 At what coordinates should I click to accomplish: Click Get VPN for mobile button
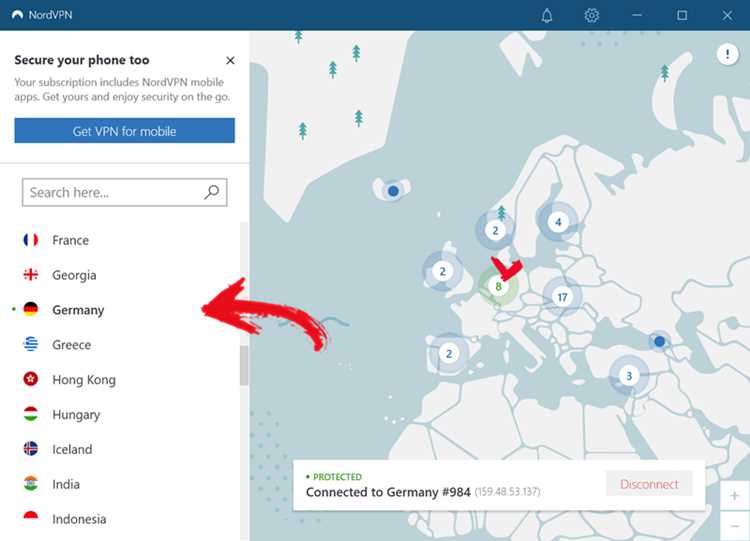[x=124, y=131]
